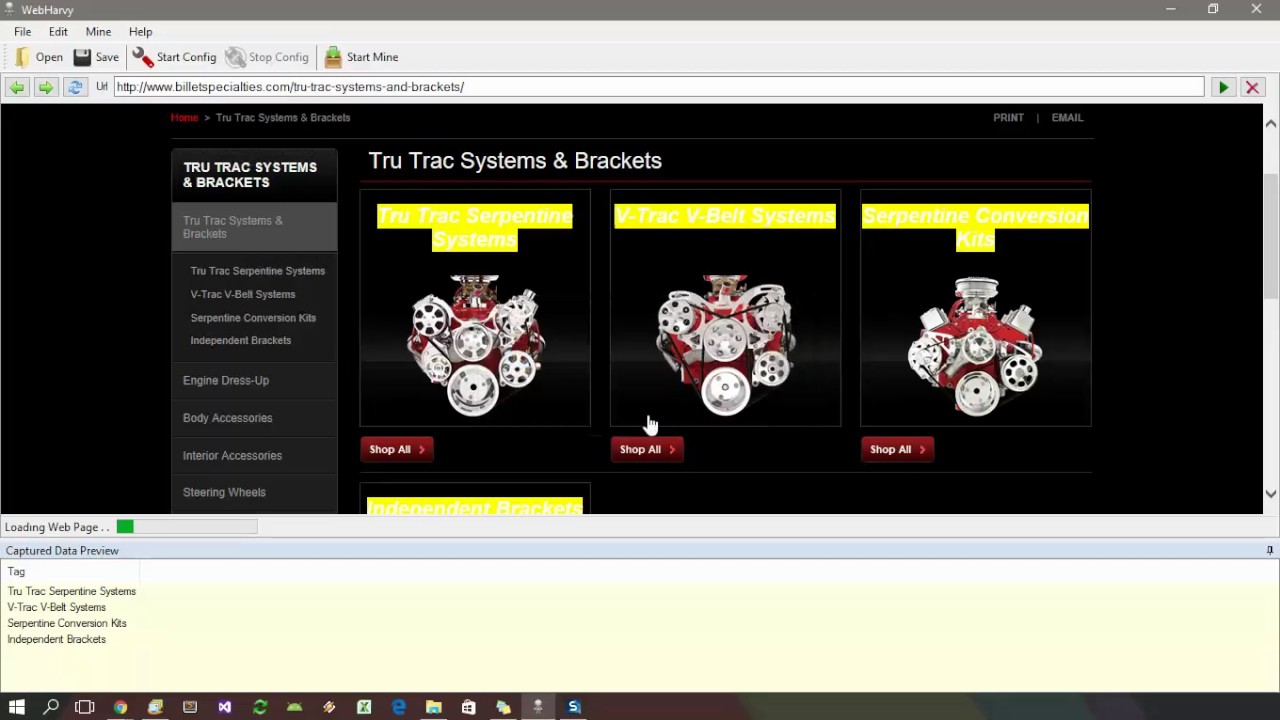Viewport: 1280px width, 720px height.
Task: Open Android Studio icon on the taskbar
Action: pyautogui.click(x=294, y=707)
